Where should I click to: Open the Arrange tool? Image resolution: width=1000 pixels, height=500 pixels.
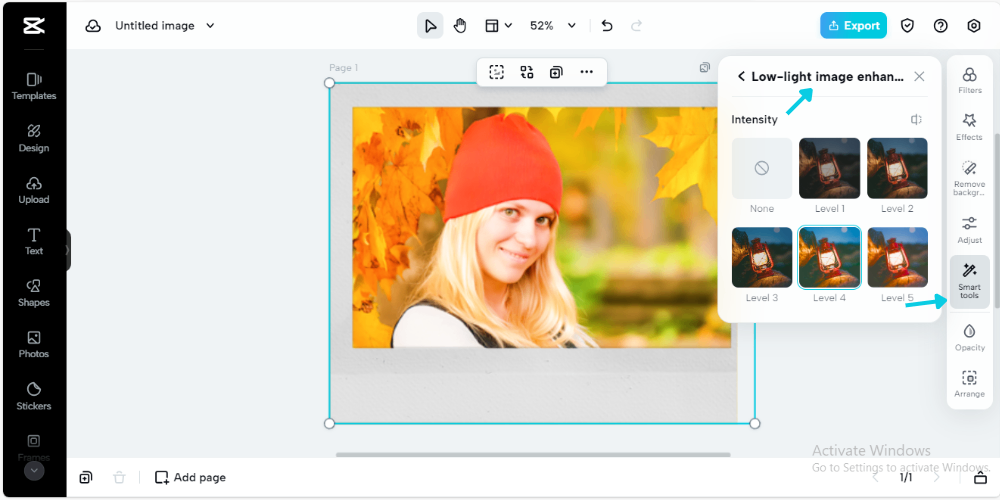[x=969, y=384]
